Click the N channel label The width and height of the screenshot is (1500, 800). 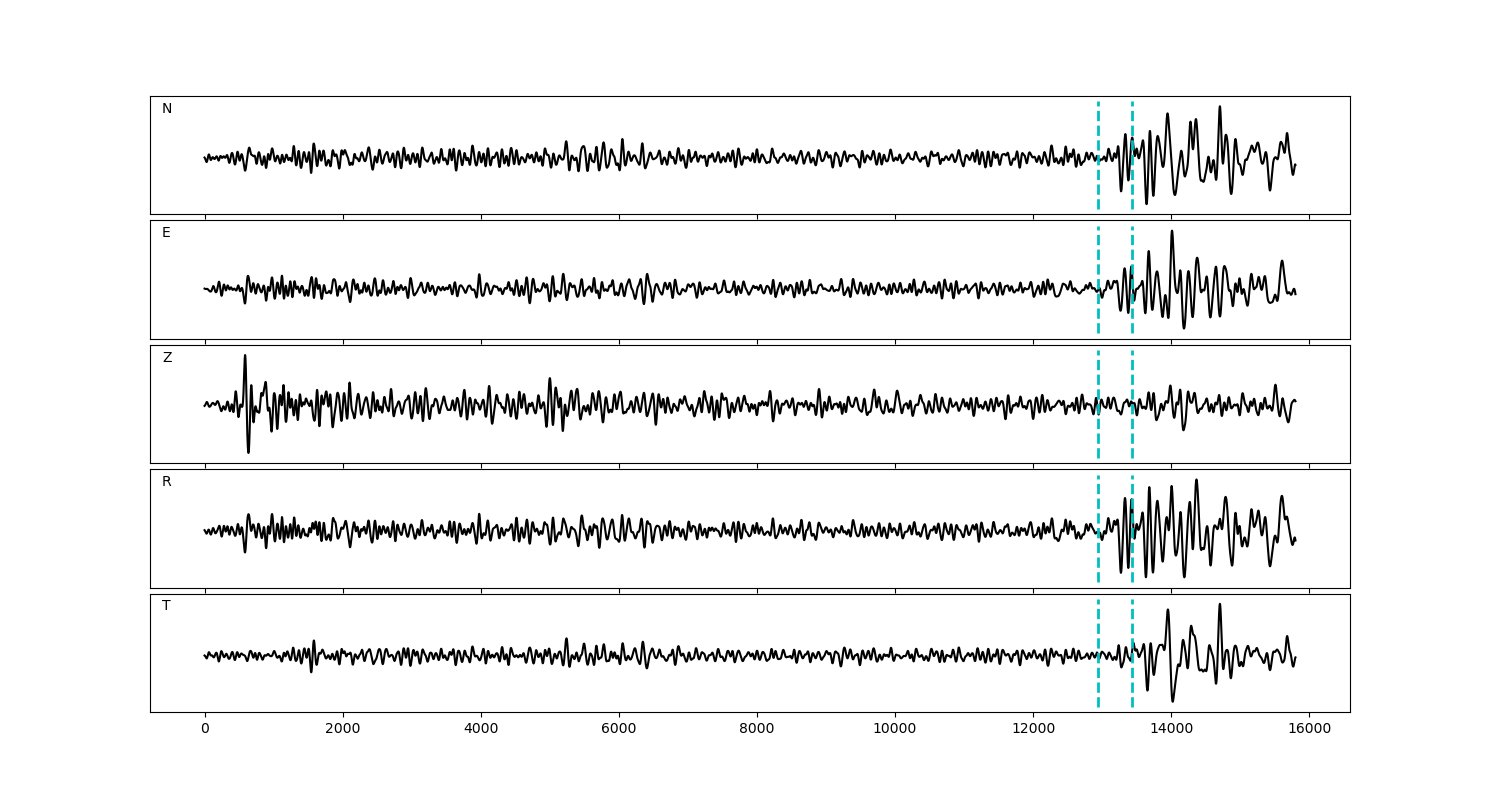click(x=167, y=109)
